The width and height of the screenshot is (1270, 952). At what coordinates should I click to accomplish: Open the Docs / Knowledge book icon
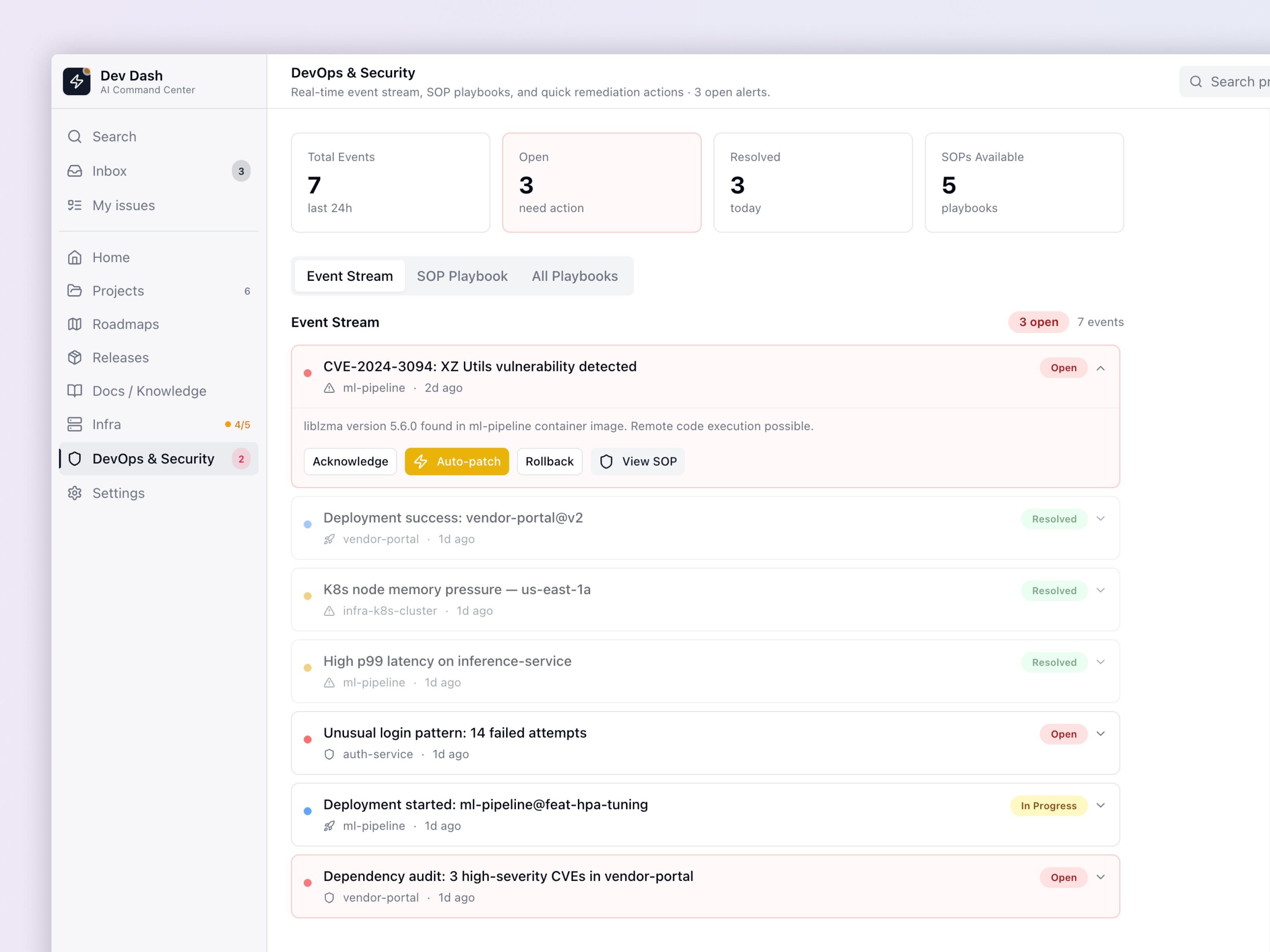[75, 391]
